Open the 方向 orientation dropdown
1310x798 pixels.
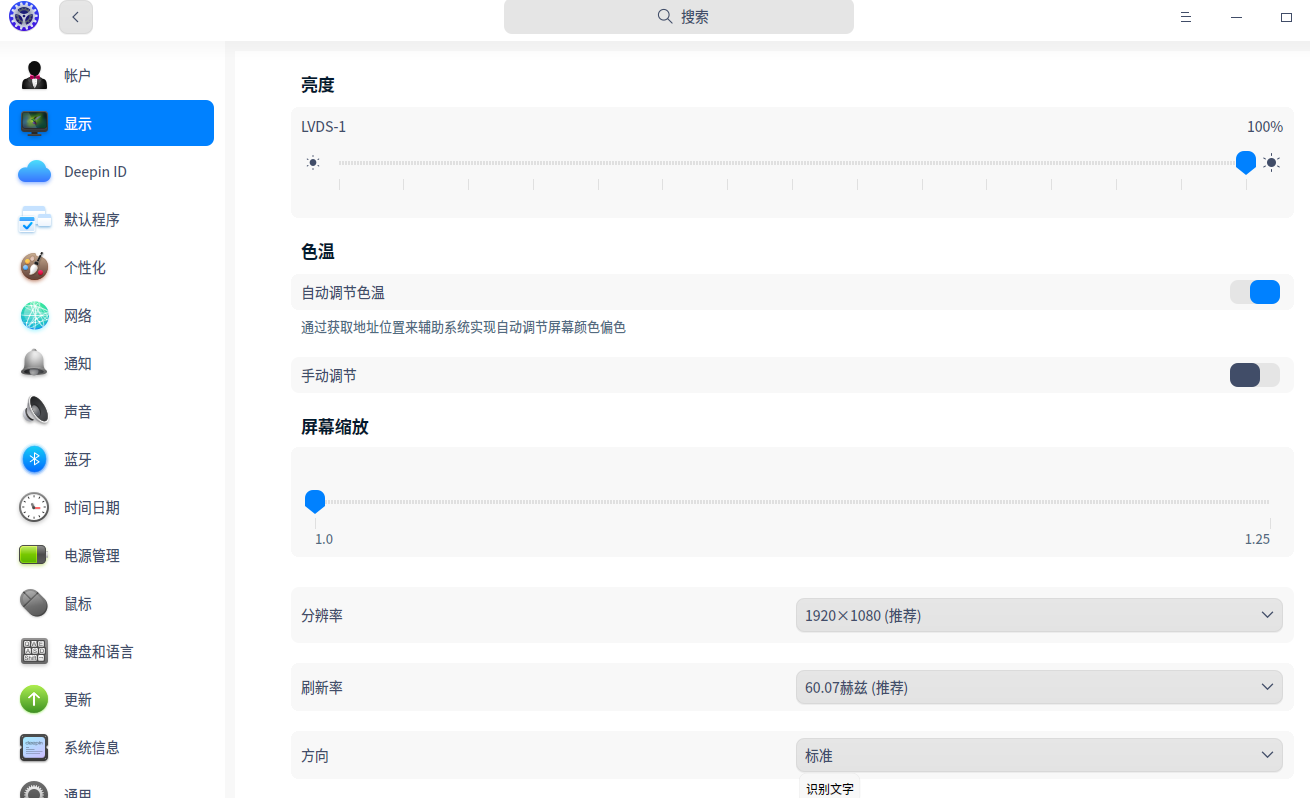1039,755
